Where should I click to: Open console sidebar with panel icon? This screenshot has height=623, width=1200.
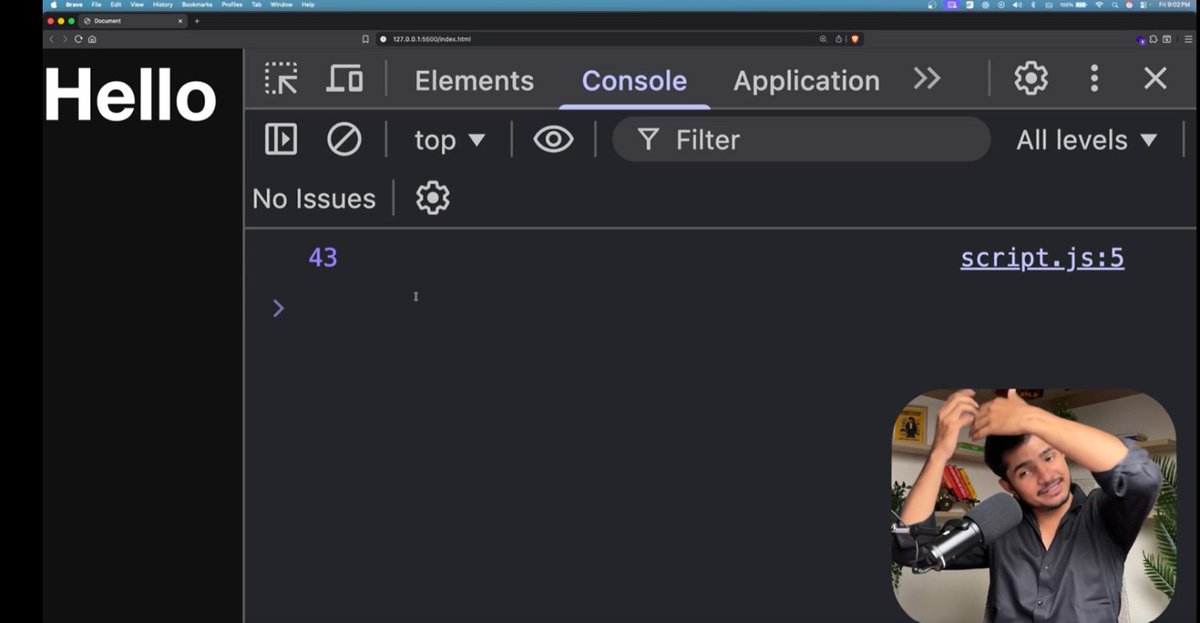coord(280,139)
